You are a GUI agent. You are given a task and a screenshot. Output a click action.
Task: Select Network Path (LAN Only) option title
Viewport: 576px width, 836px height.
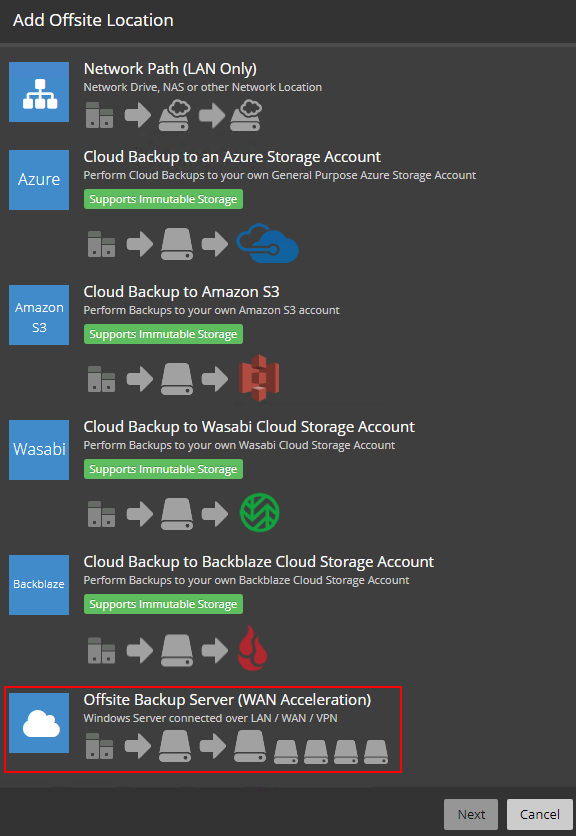point(170,69)
